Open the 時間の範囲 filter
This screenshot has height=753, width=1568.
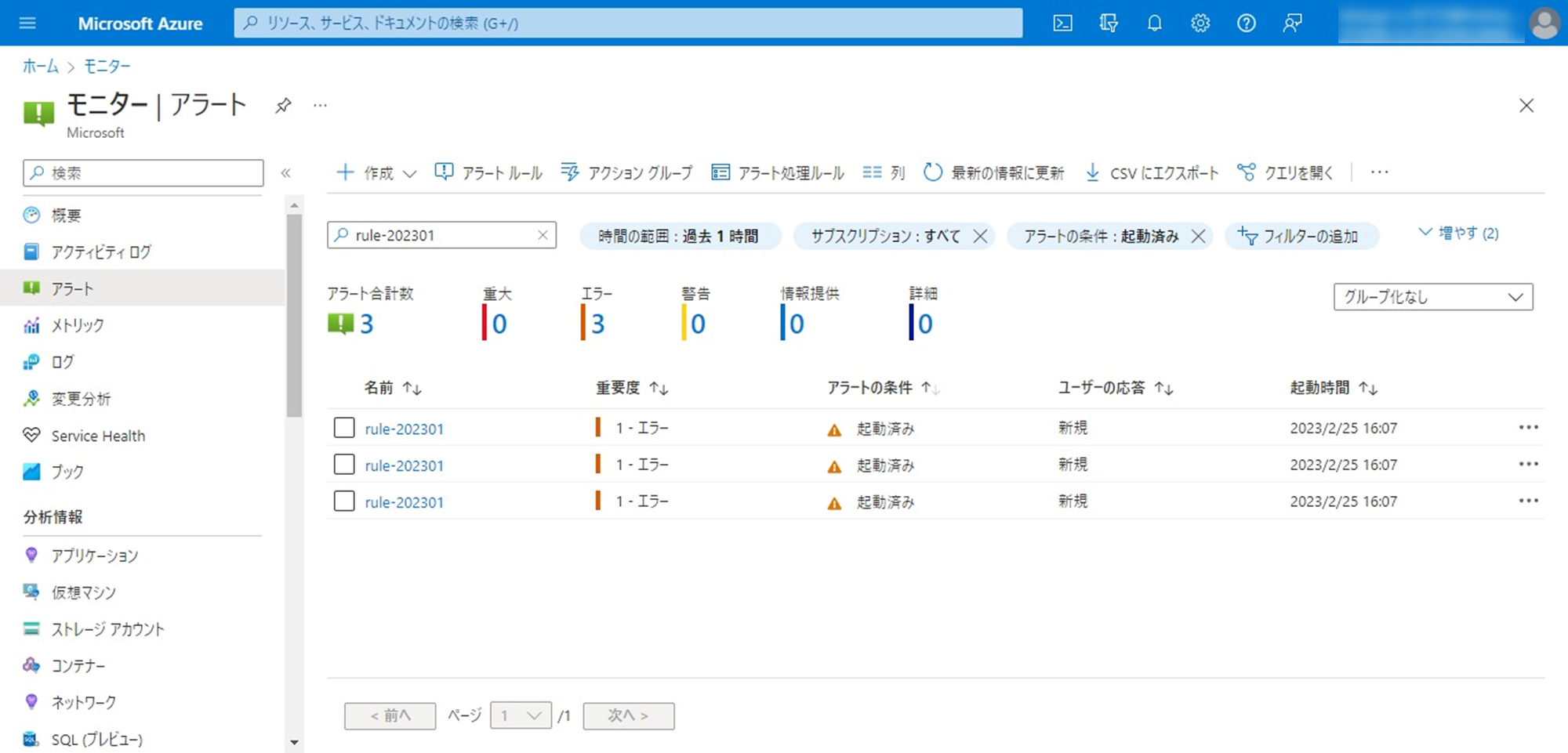[679, 236]
